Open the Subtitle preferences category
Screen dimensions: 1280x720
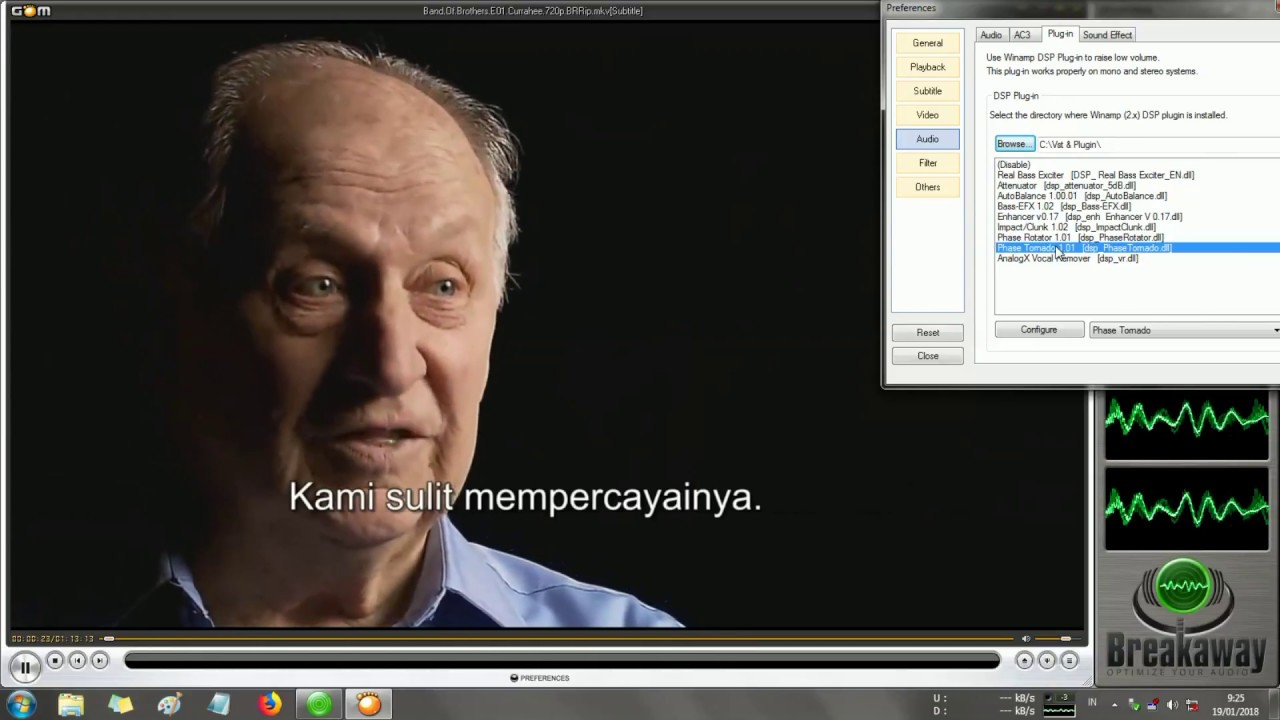click(927, 91)
